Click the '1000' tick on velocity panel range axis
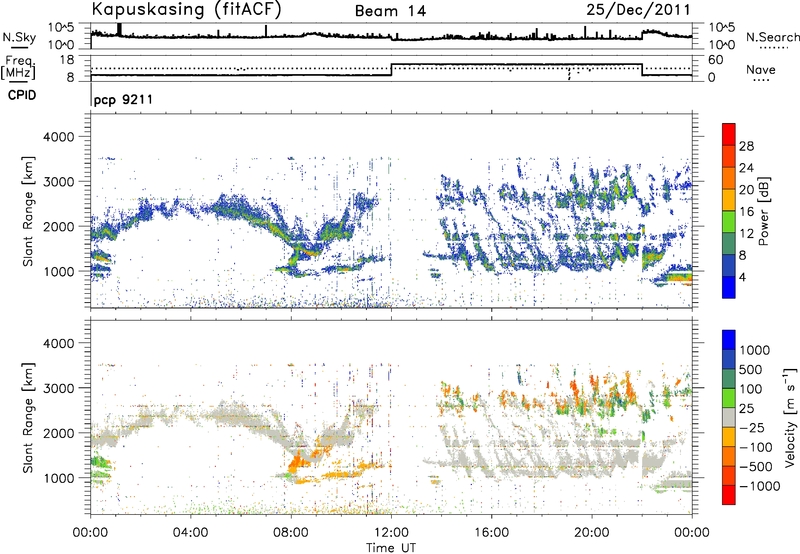The height and width of the screenshot is (554, 800). click(58, 478)
